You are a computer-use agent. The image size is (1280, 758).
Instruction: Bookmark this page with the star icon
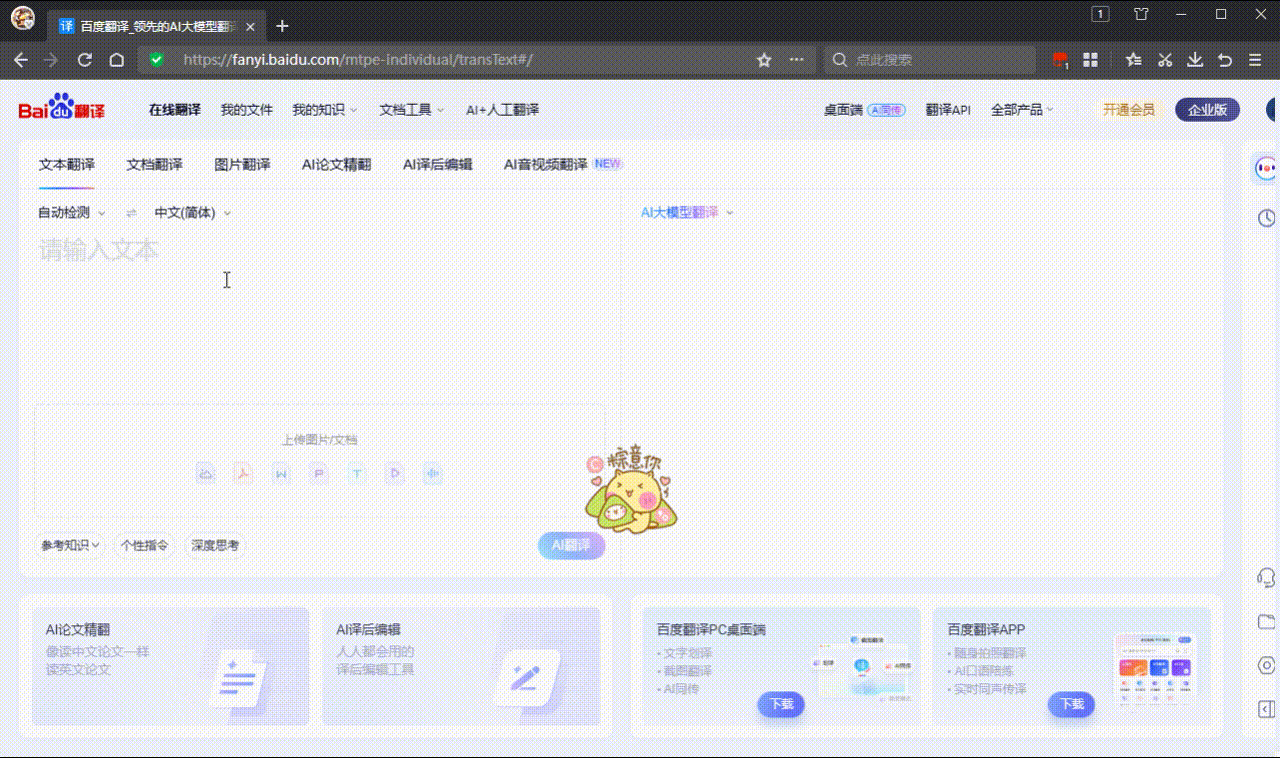(764, 60)
